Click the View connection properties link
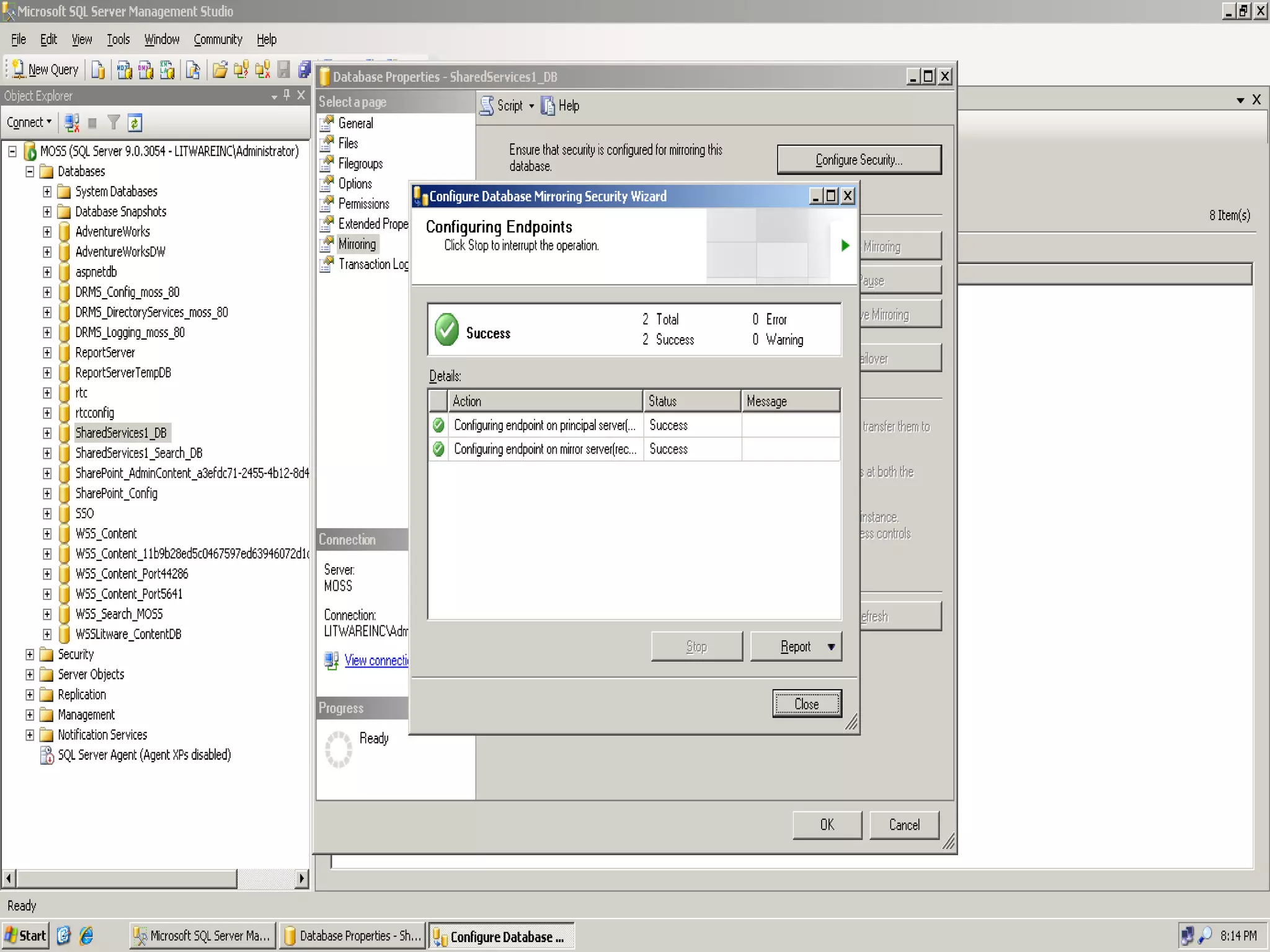This screenshot has width=1270, height=952. [x=376, y=661]
